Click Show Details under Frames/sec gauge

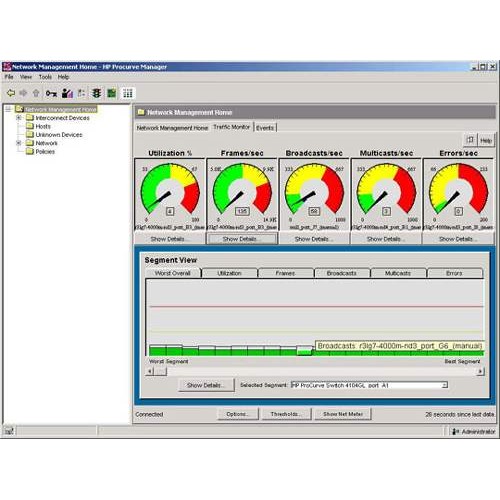point(242,239)
